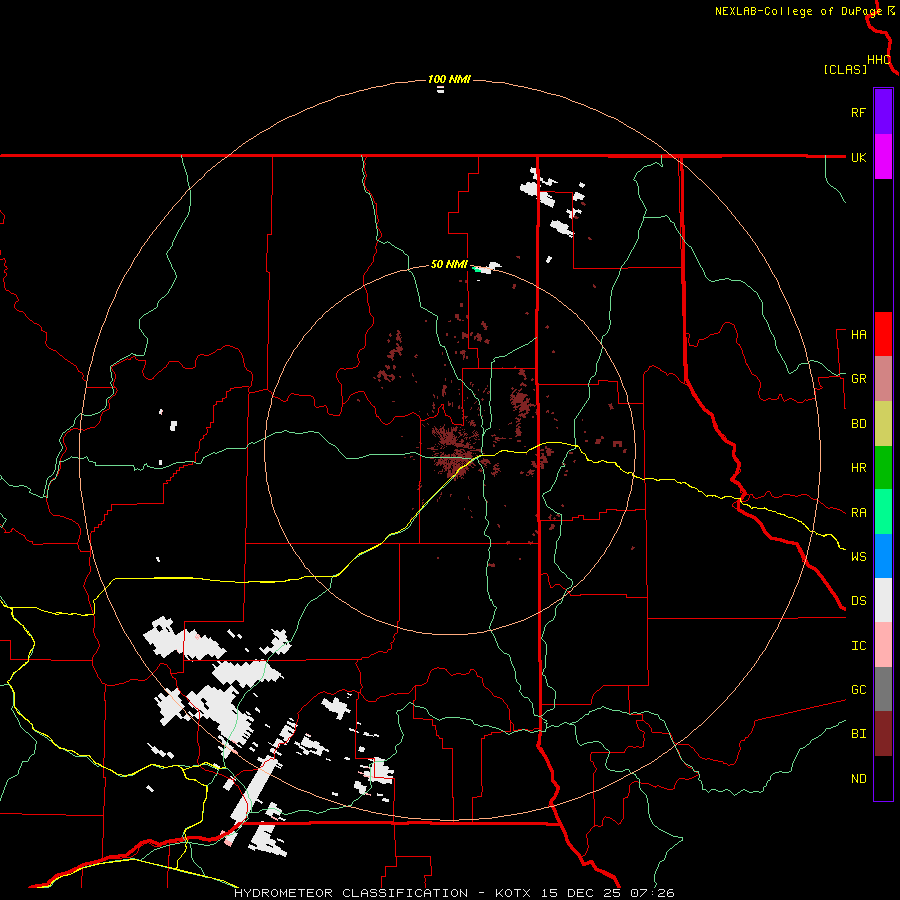Click the RF legend label

tap(858, 113)
